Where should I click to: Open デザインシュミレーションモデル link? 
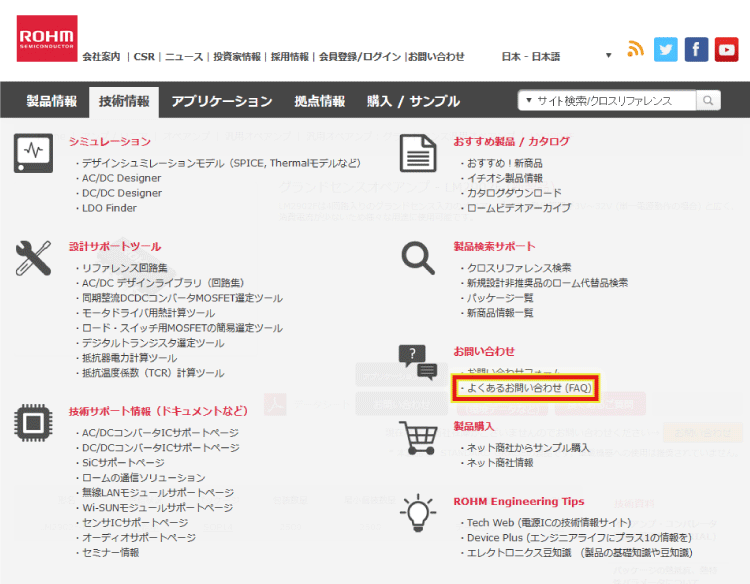(x=221, y=163)
